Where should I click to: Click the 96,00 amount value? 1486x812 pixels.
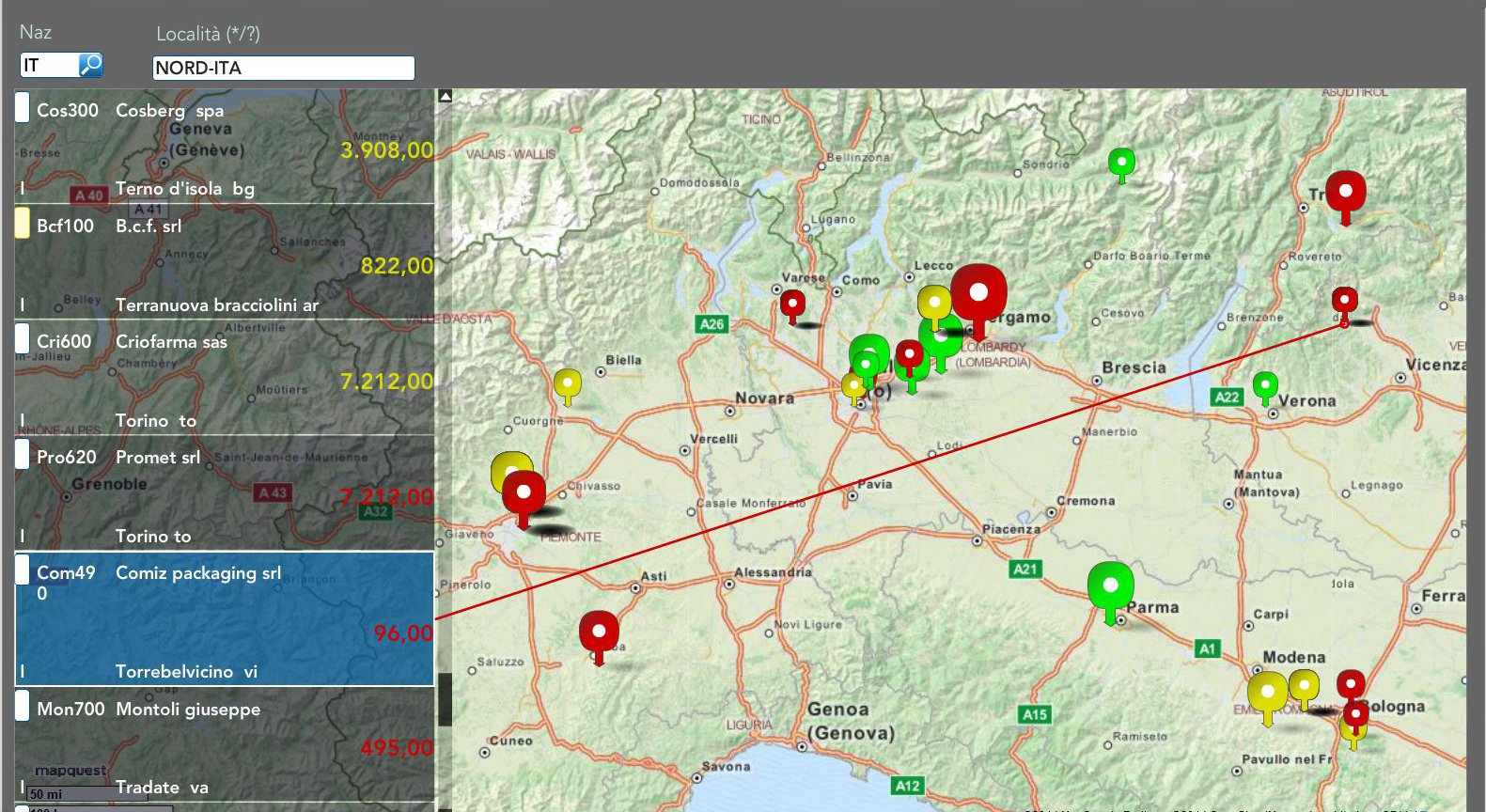(x=403, y=633)
